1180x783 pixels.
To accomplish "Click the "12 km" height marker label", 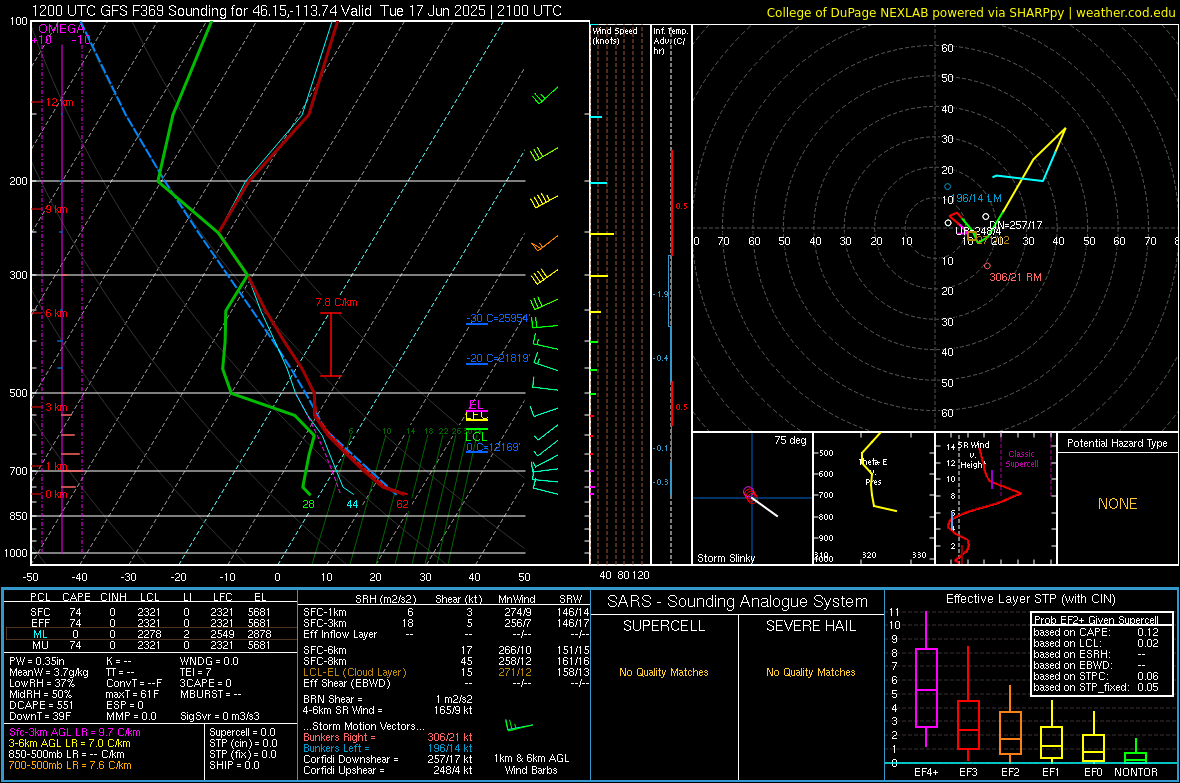I will 59,102.
